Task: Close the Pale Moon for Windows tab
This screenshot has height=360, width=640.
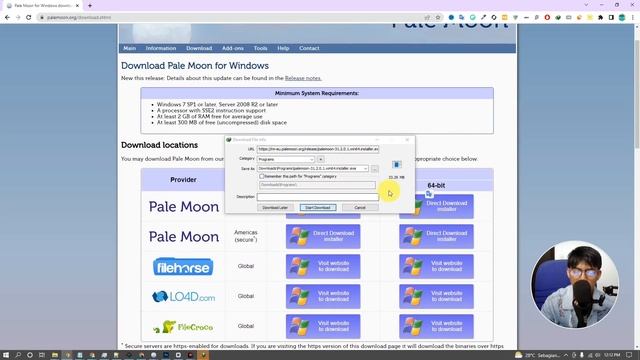Action: 77,6
